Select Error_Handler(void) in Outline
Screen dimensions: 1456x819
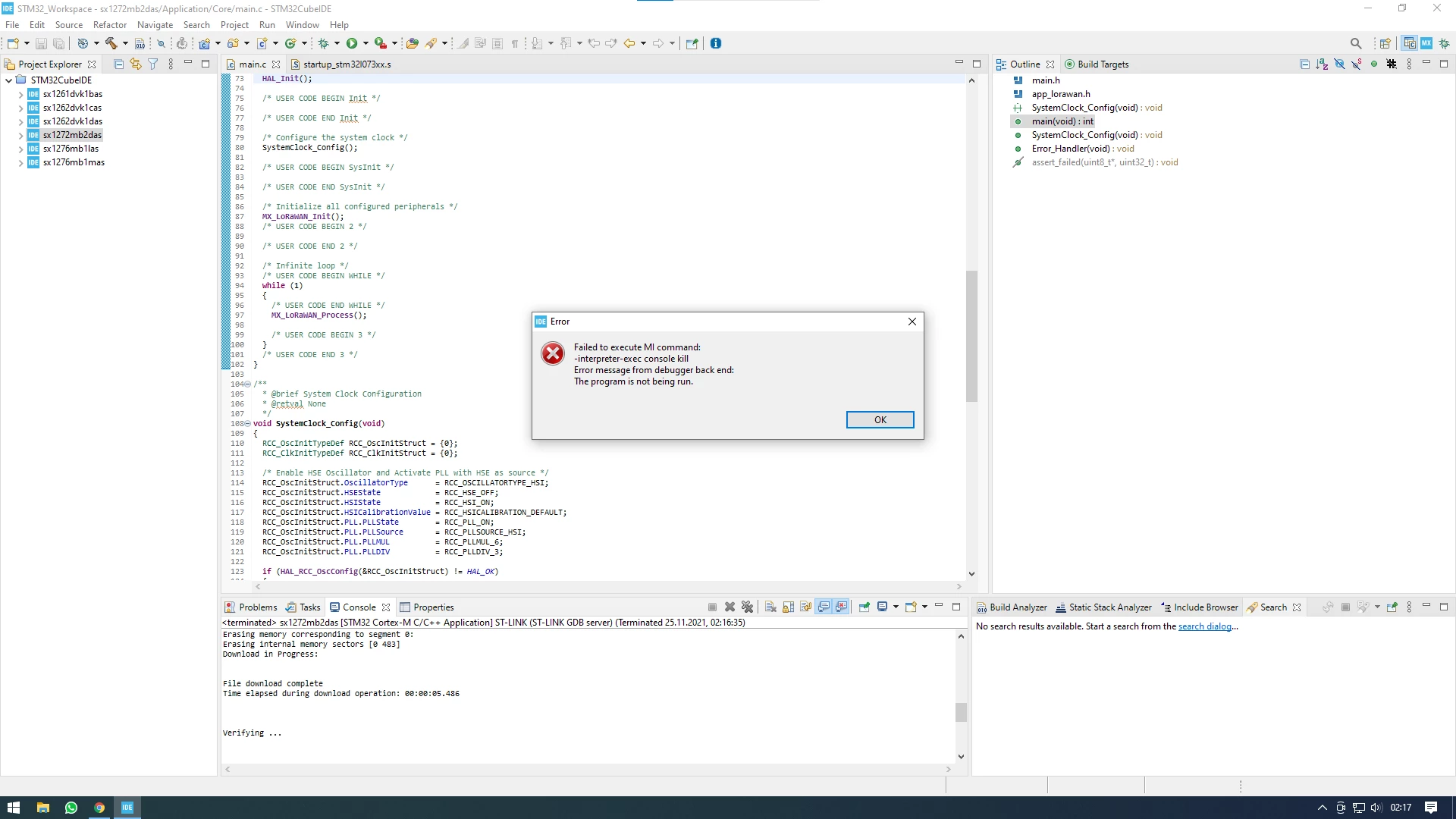(x=1082, y=149)
